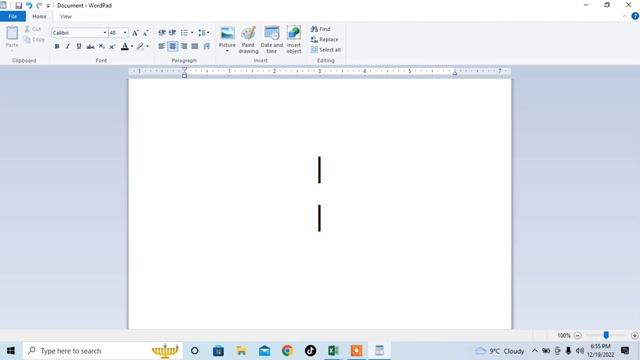Click the taskbar search box
Viewport: 640px width, 360px height.
pos(103,351)
